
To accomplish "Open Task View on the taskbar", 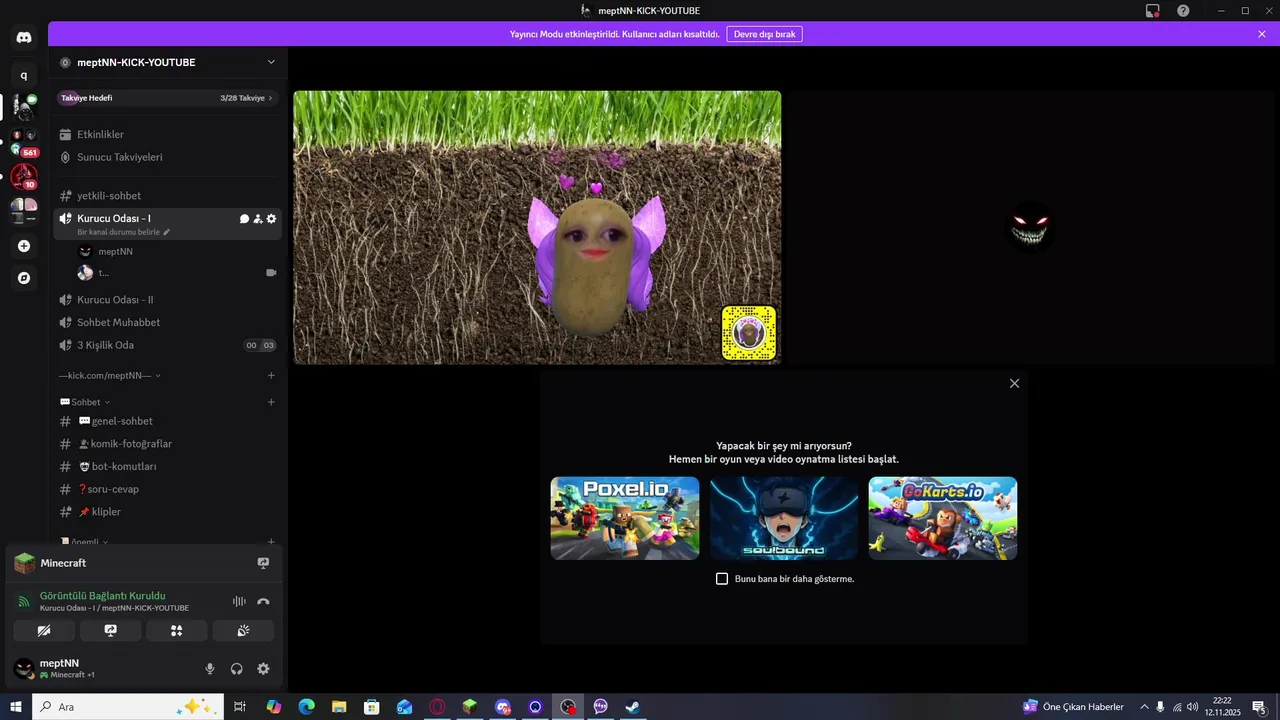I will 240,707.
